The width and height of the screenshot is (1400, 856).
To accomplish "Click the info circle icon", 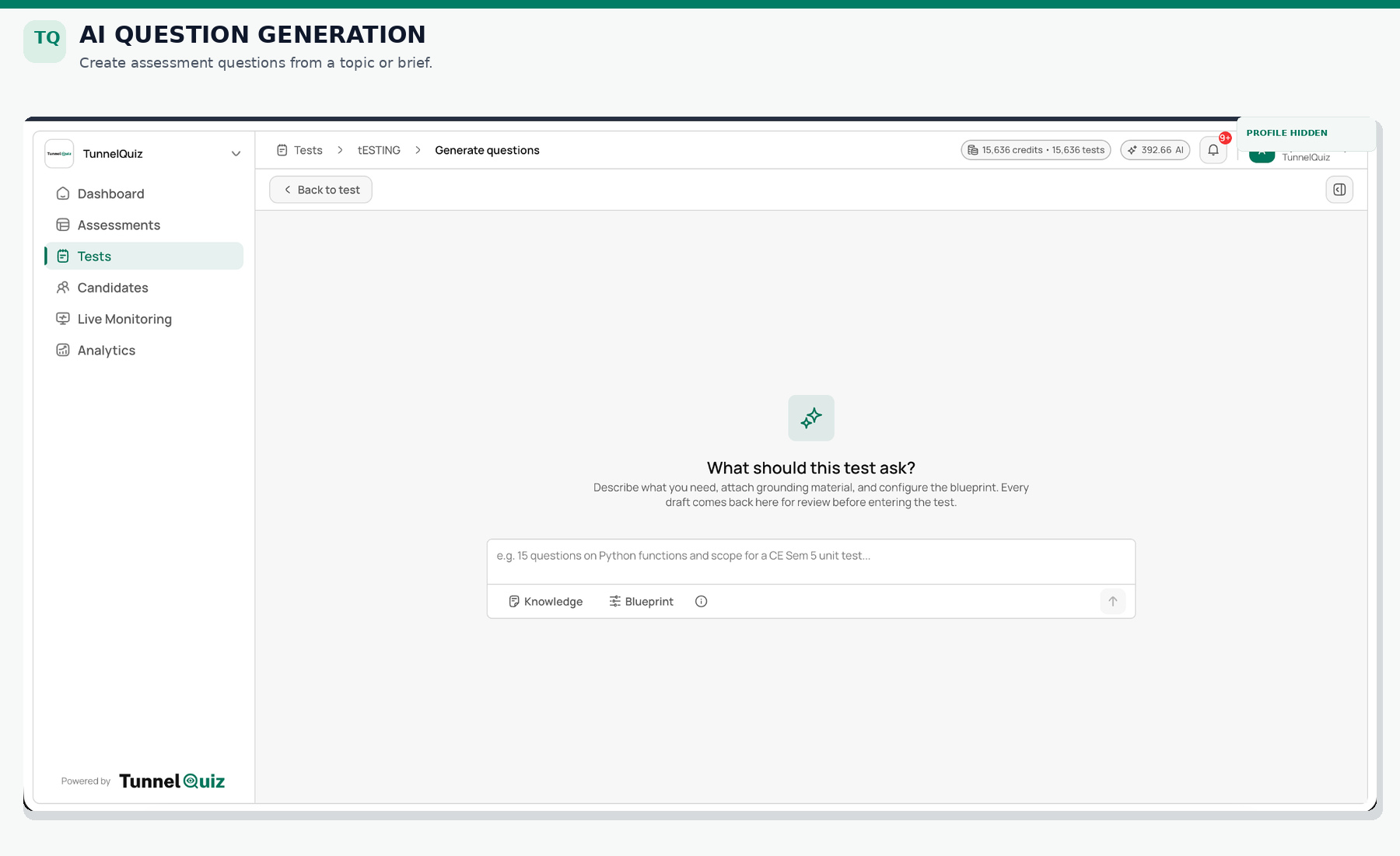I will tap(701, 601).
